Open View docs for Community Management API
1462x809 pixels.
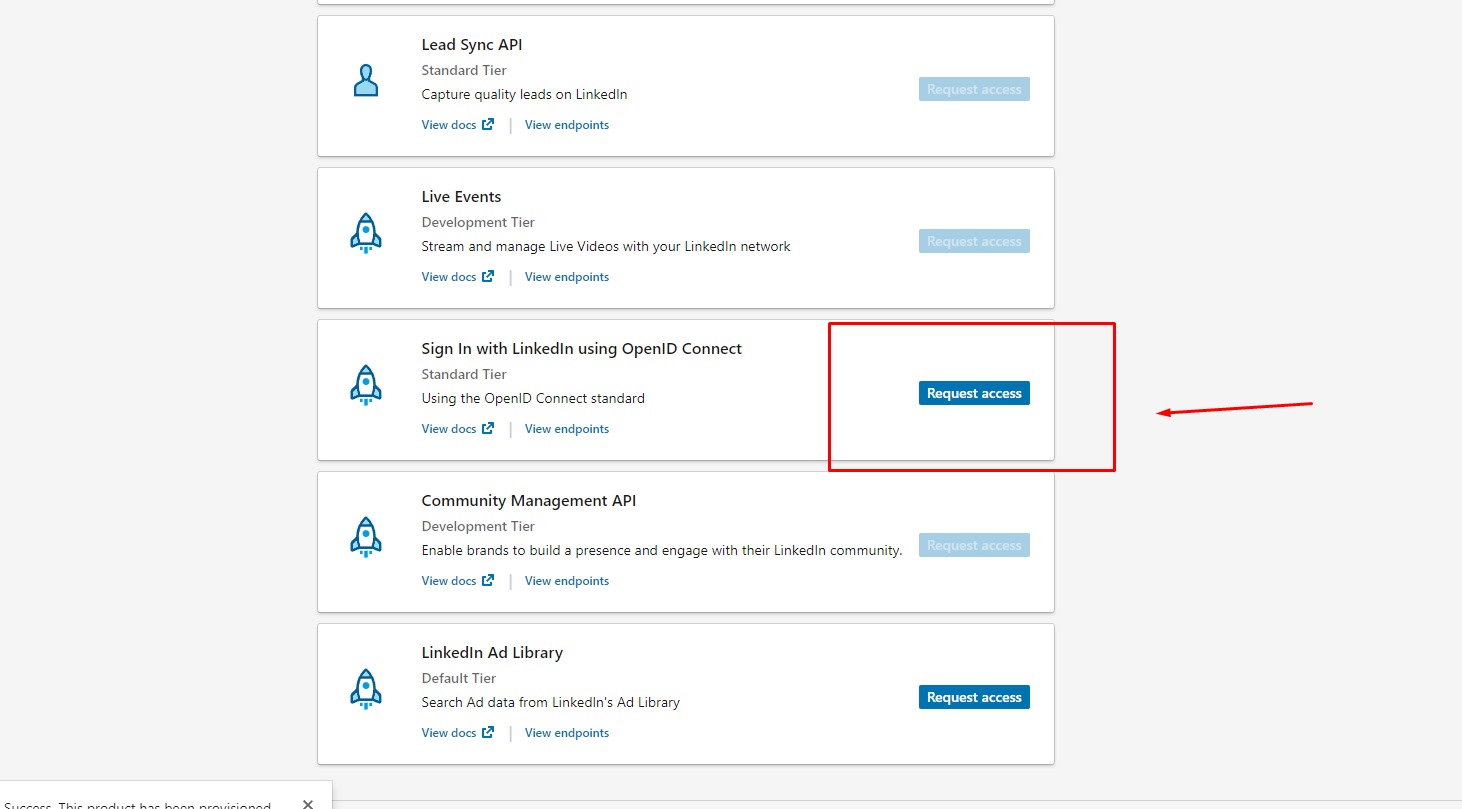(x=458, y=581)
